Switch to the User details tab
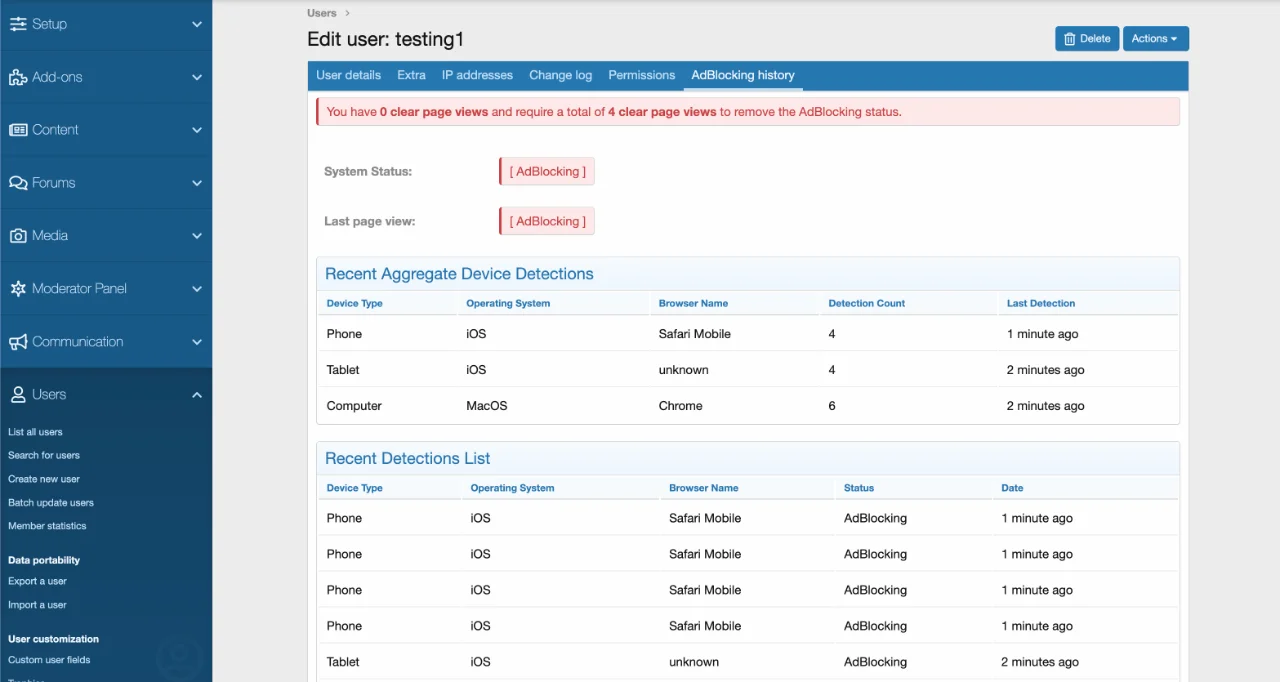This screenshot has width=1280, height=682. [348, 75]
